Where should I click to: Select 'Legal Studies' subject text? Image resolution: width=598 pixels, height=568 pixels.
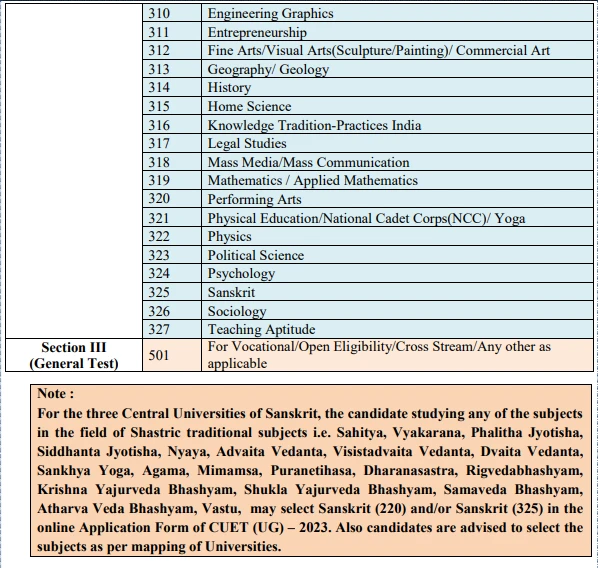[247, 143]
